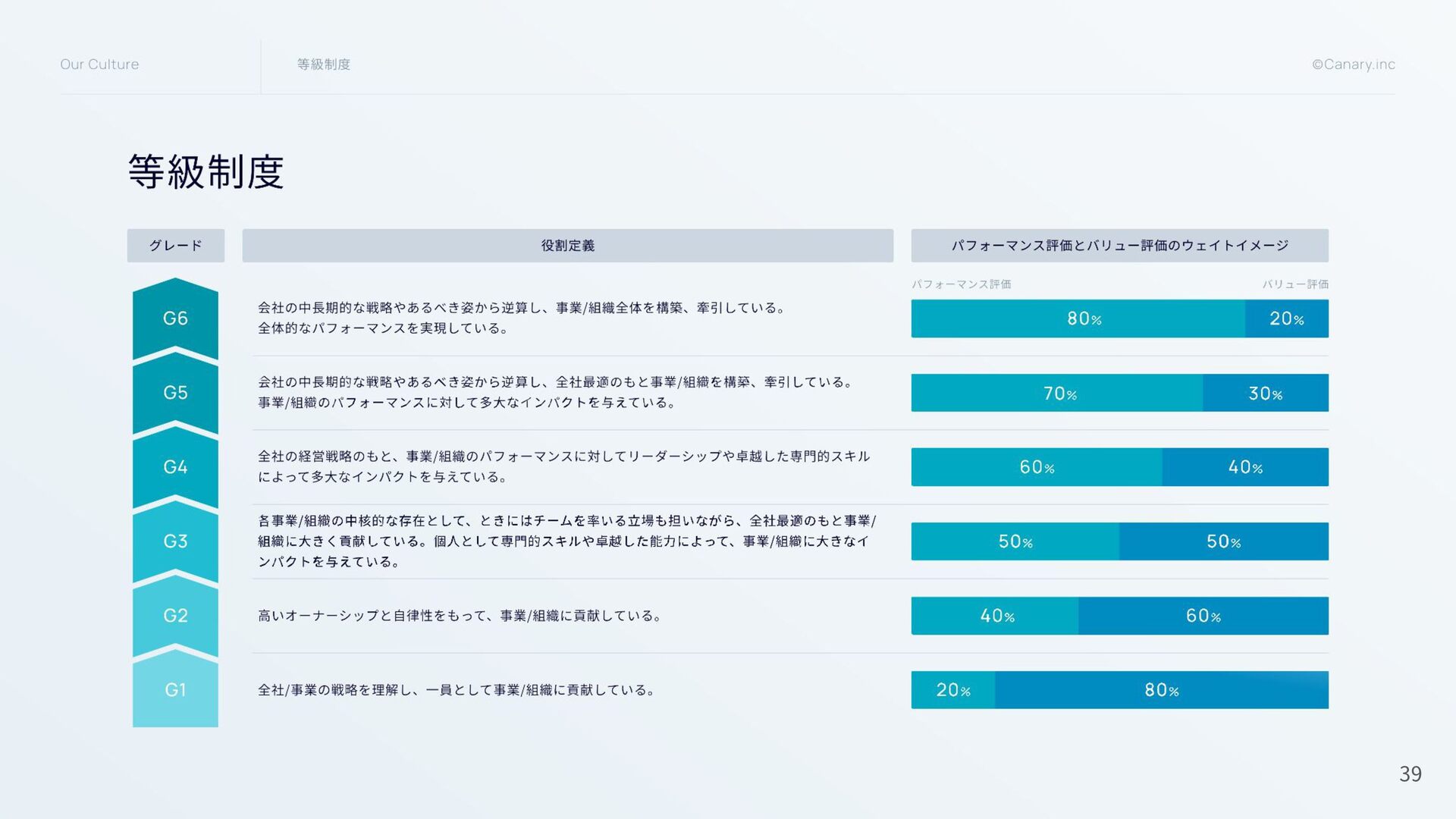Viewport: 1456px width, 819px height.
Task: Click the 20% performance bar for G1
Action: [952, 690]
